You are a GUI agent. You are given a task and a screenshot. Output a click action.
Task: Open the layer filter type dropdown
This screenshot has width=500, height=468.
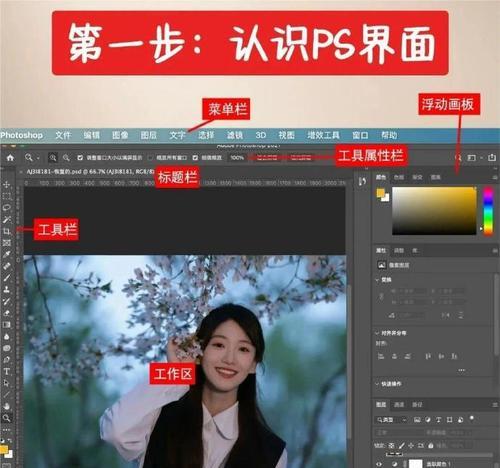[391, 420]
